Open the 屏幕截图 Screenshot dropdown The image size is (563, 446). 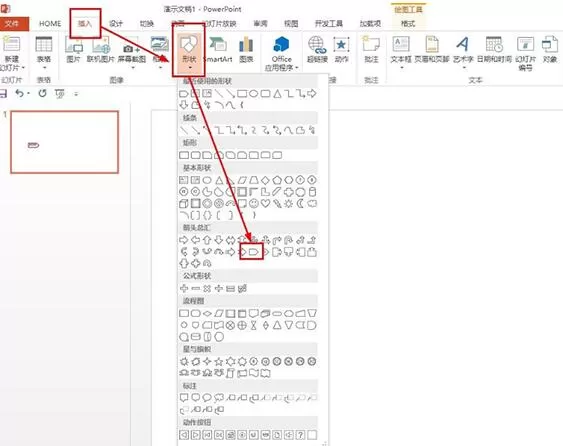pos(132,54)
